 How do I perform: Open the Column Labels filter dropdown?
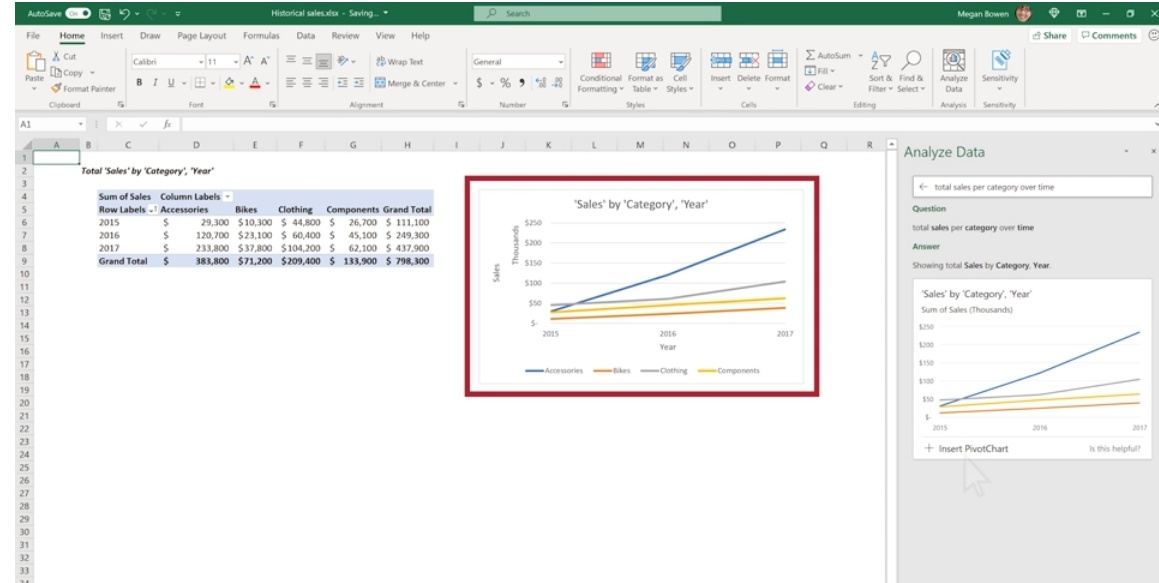tap(228, 197)
